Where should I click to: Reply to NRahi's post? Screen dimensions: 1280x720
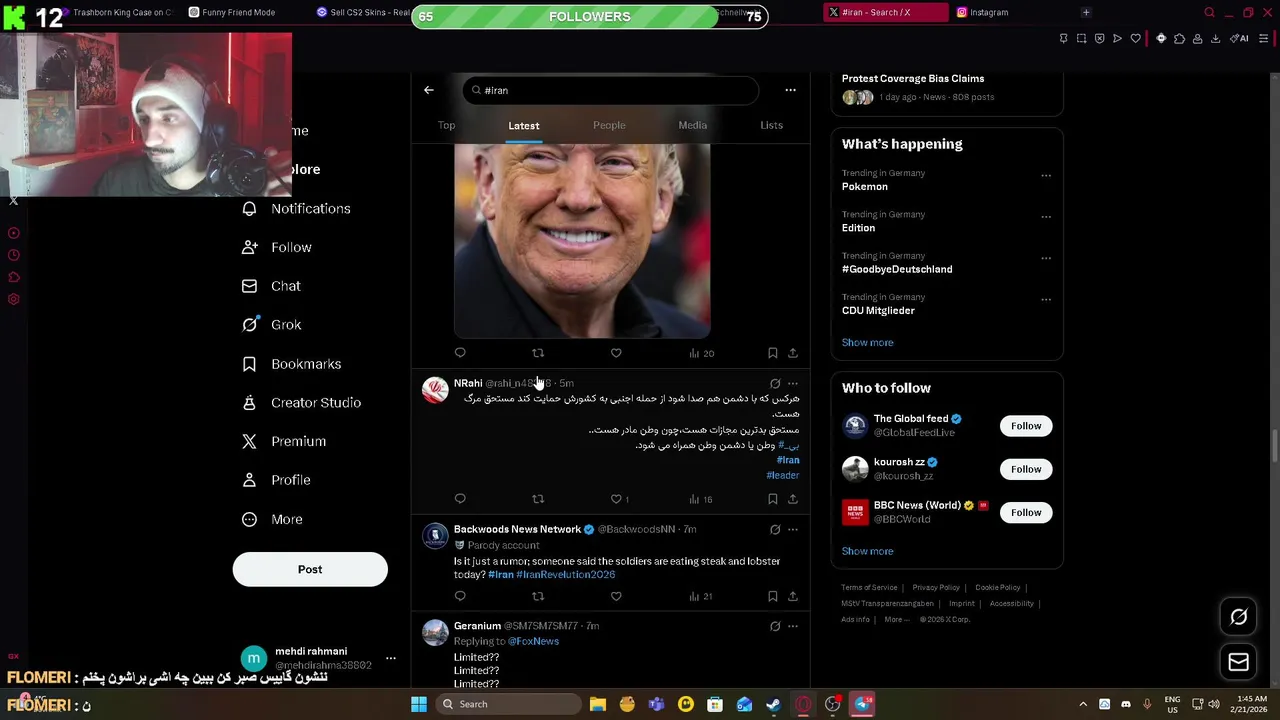(460, 498)
